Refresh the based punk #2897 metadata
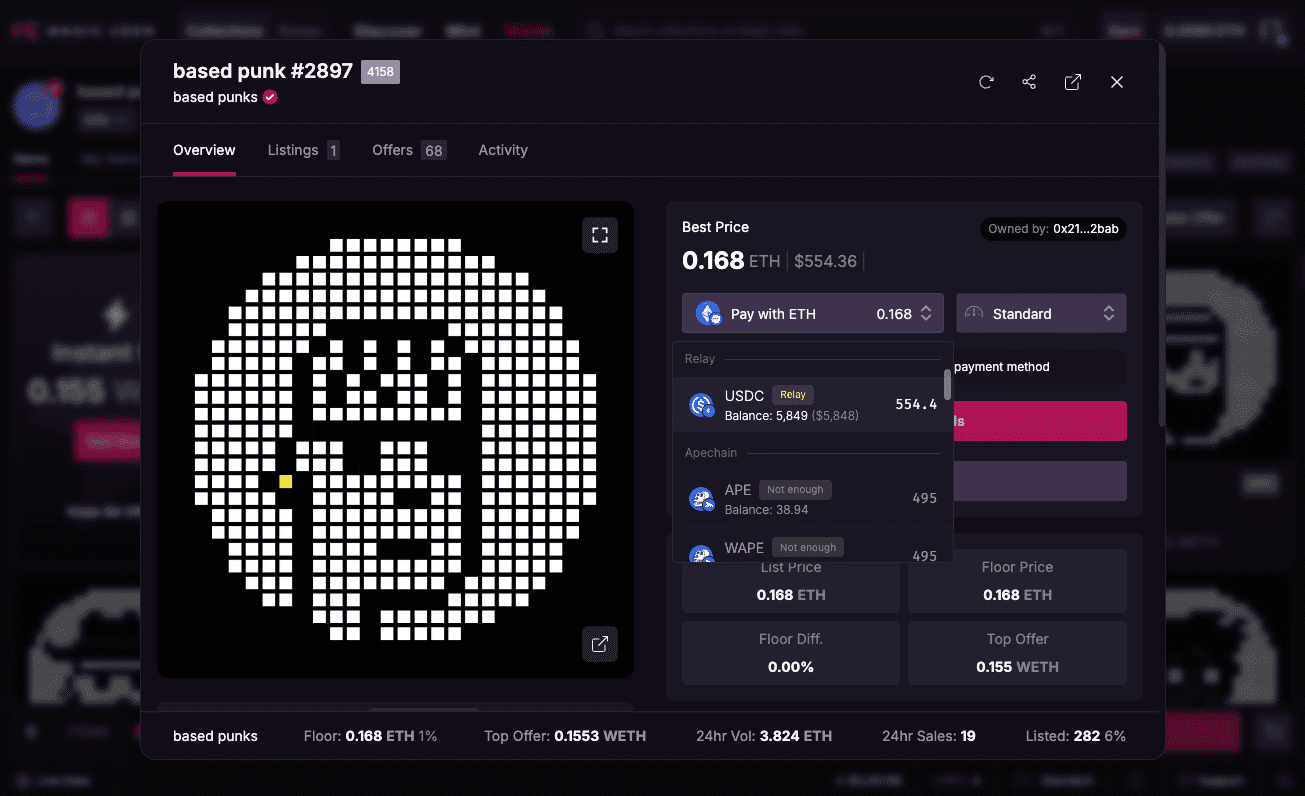 986,82
